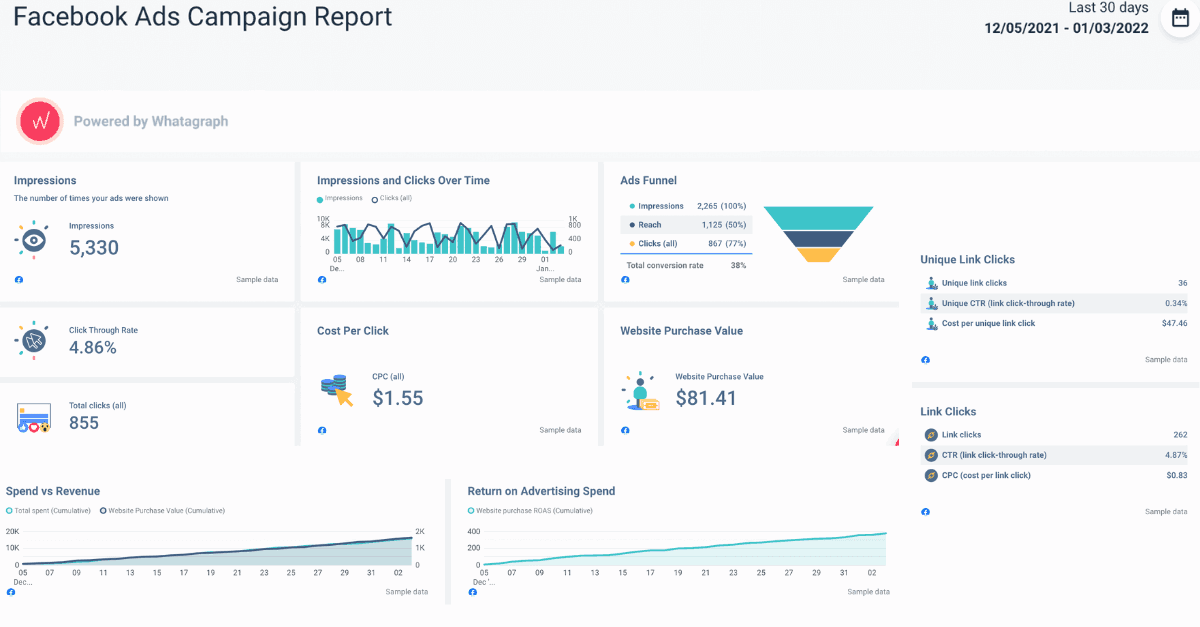Viewport: 1200px width, 627px height.
Task: Click the Facebook icon under the Ads Funnel
Action: click(x=624, y=280)
